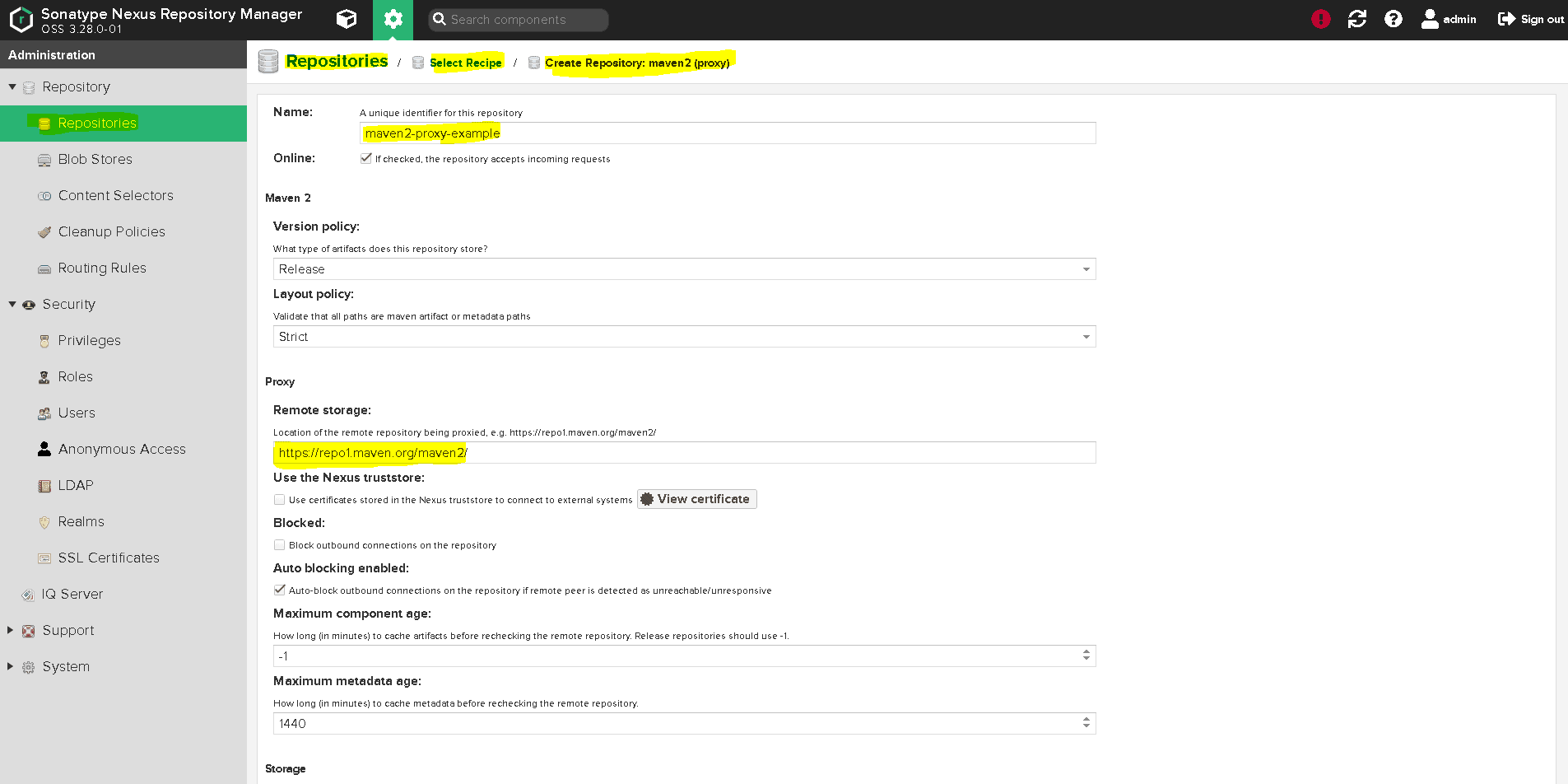Open the administration gear icon

(393, 19)
